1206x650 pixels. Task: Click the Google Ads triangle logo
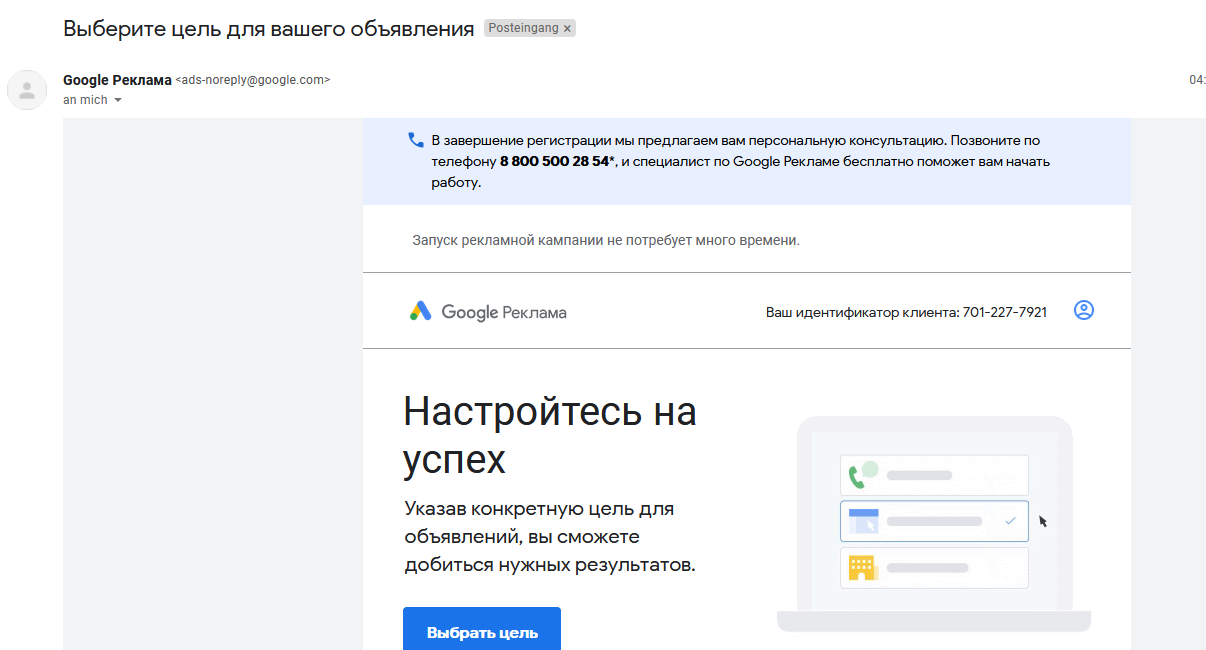point(420,311)
